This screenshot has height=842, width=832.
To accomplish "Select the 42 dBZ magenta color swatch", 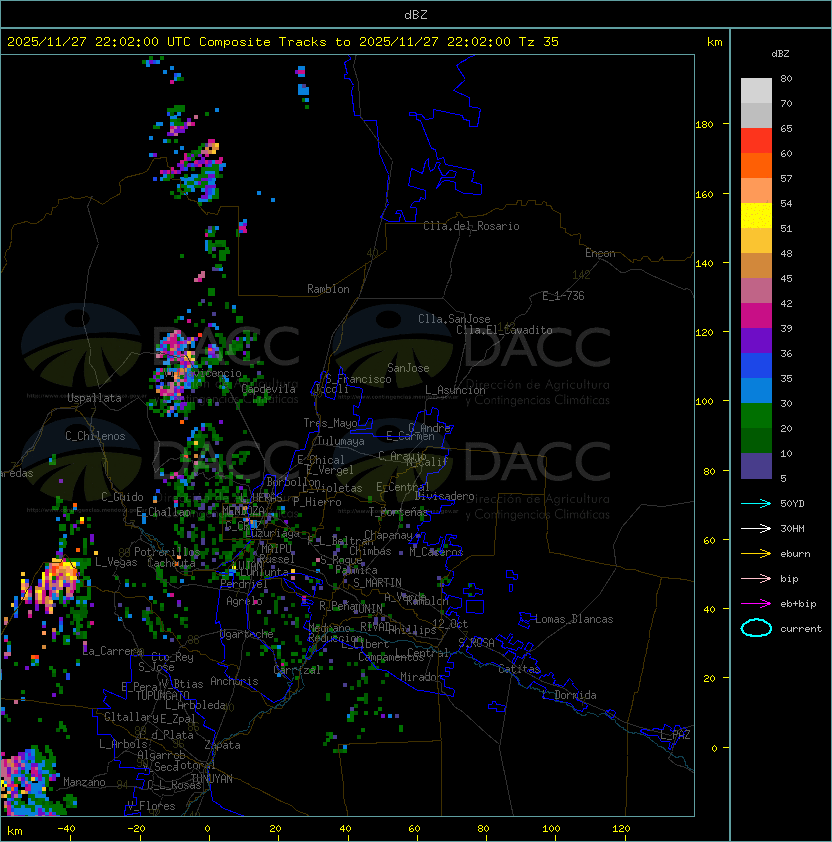I will click(756, 316).
